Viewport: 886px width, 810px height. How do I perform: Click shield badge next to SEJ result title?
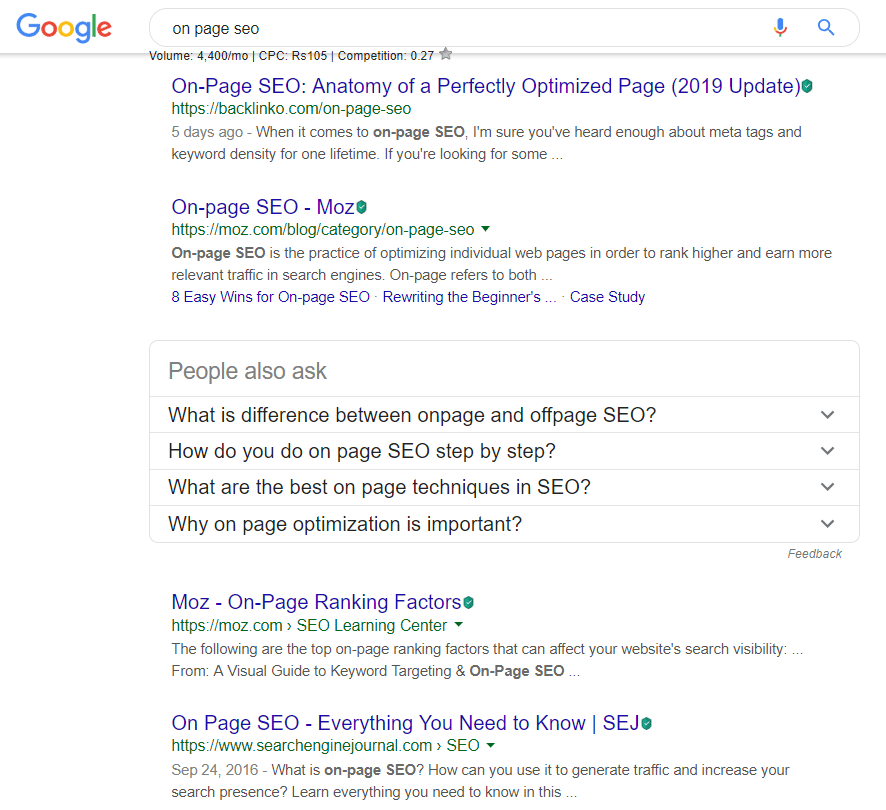pyautogui.click(x=646, y=724)
